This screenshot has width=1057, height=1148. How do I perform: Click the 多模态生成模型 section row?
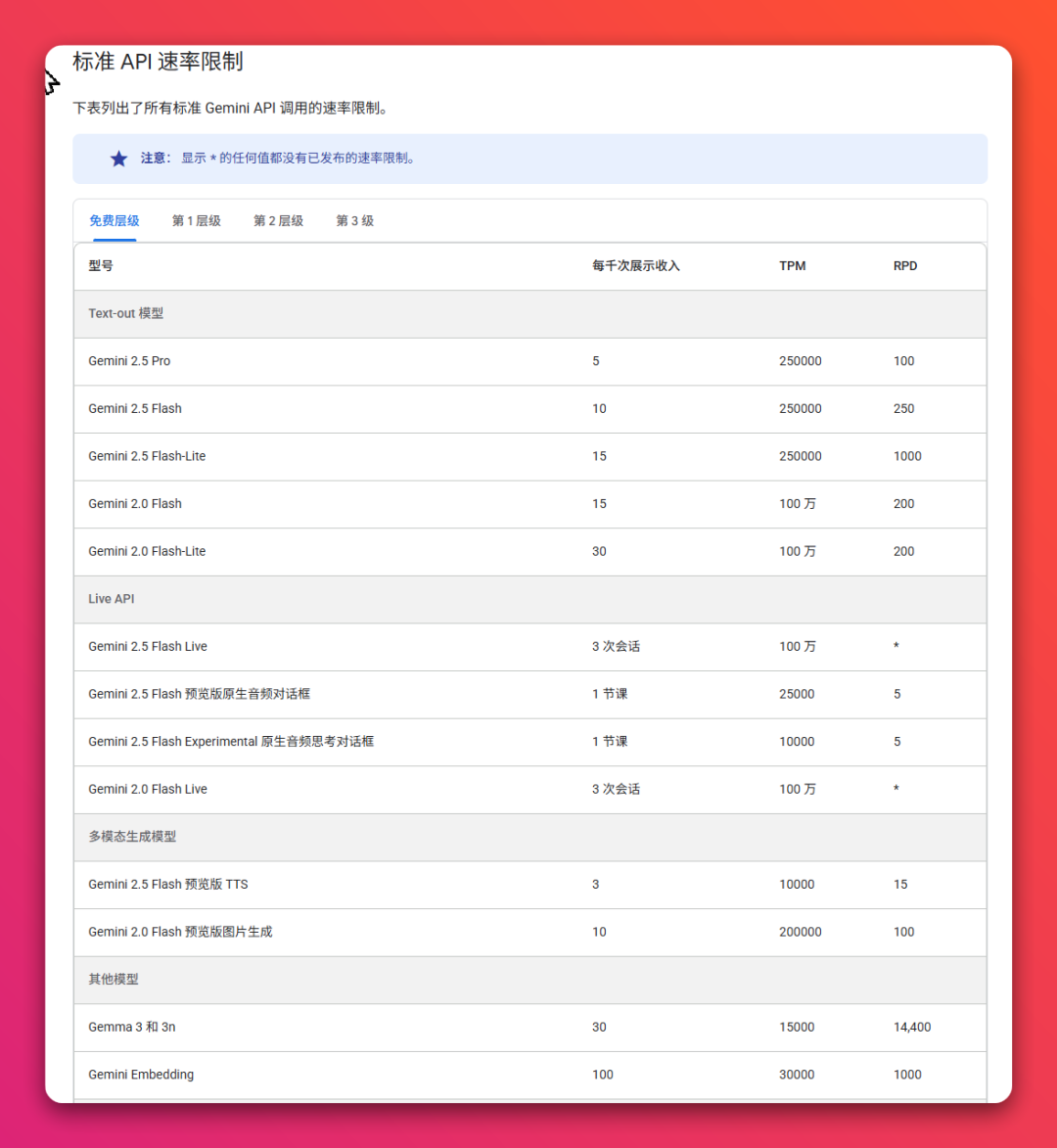(529, 837)
